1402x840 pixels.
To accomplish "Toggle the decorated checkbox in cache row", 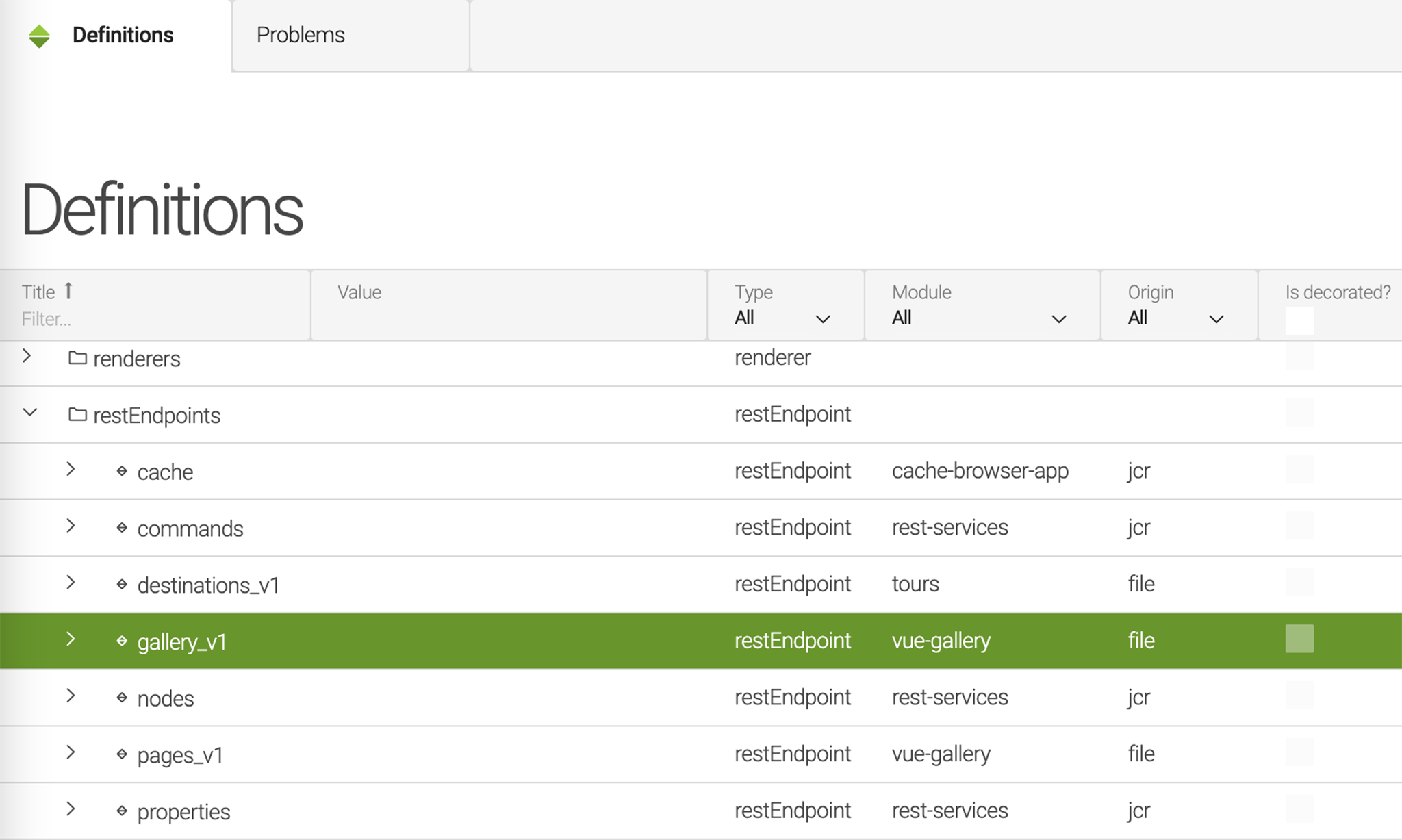I will click(1299, 469).
